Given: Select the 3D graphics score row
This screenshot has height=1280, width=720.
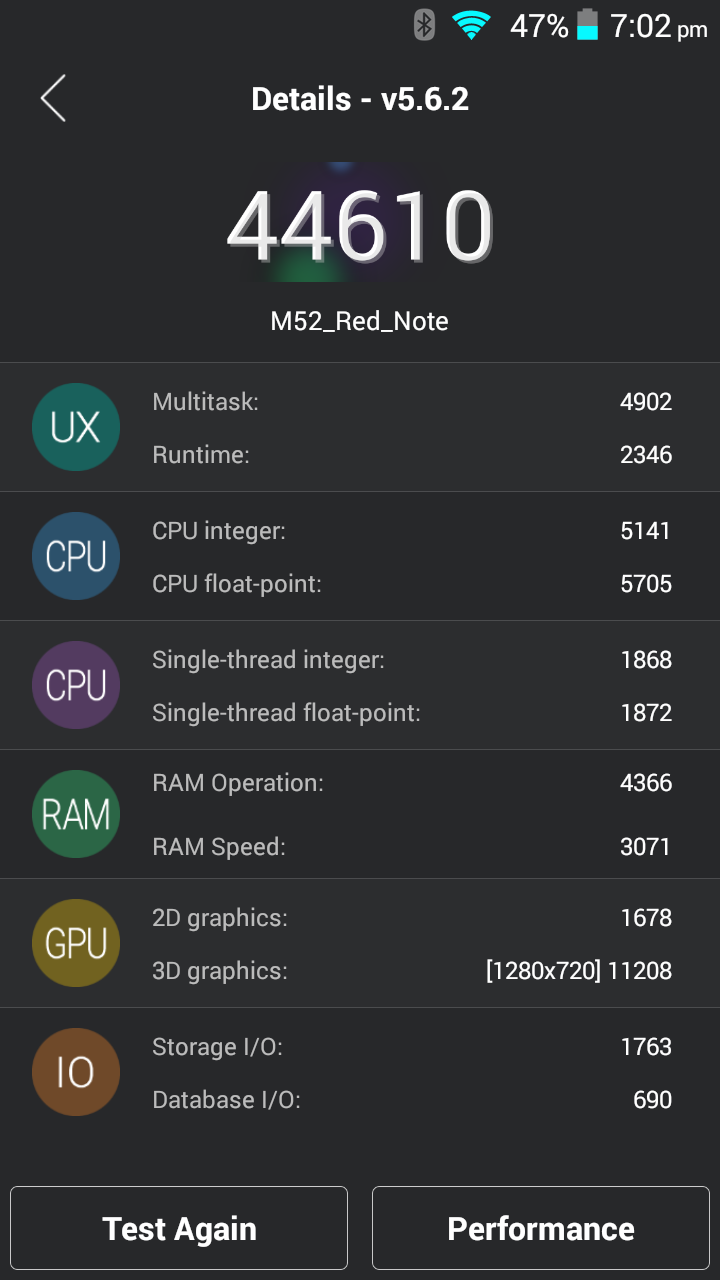Looking at the screenshot, I should point(412,971).
